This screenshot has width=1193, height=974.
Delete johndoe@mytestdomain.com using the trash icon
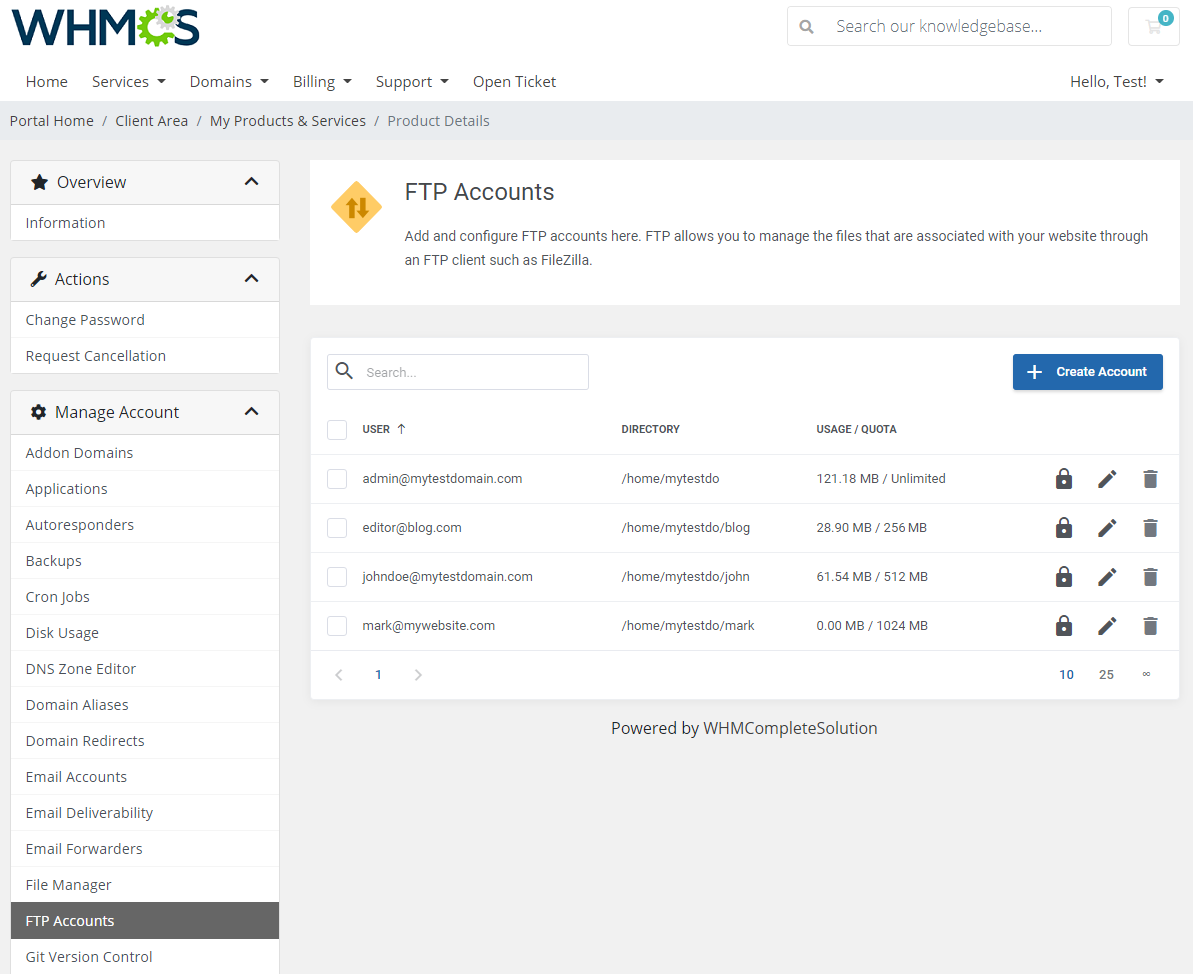[x=1150, y=577]
